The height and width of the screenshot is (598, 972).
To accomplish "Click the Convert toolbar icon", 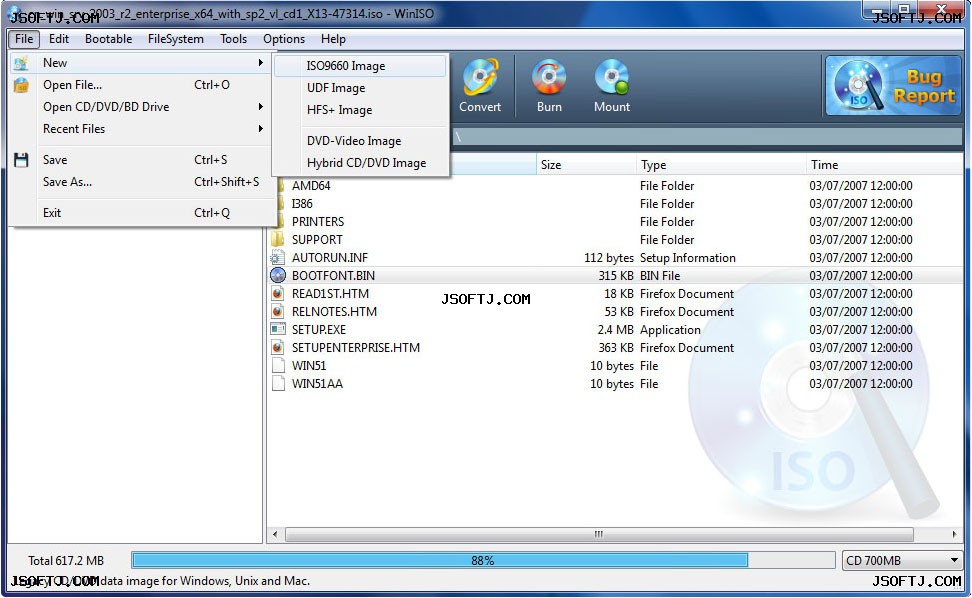I will (x=480, y=77).
